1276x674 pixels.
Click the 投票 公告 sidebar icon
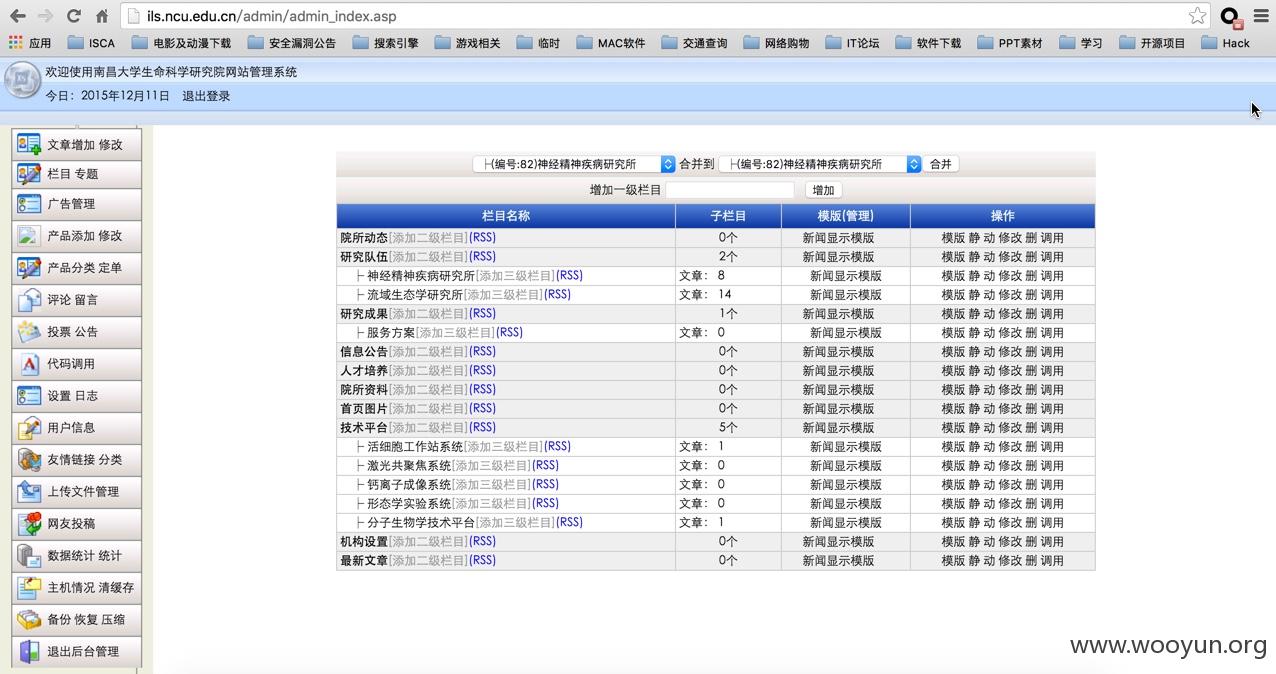click(x=29, y=332)
